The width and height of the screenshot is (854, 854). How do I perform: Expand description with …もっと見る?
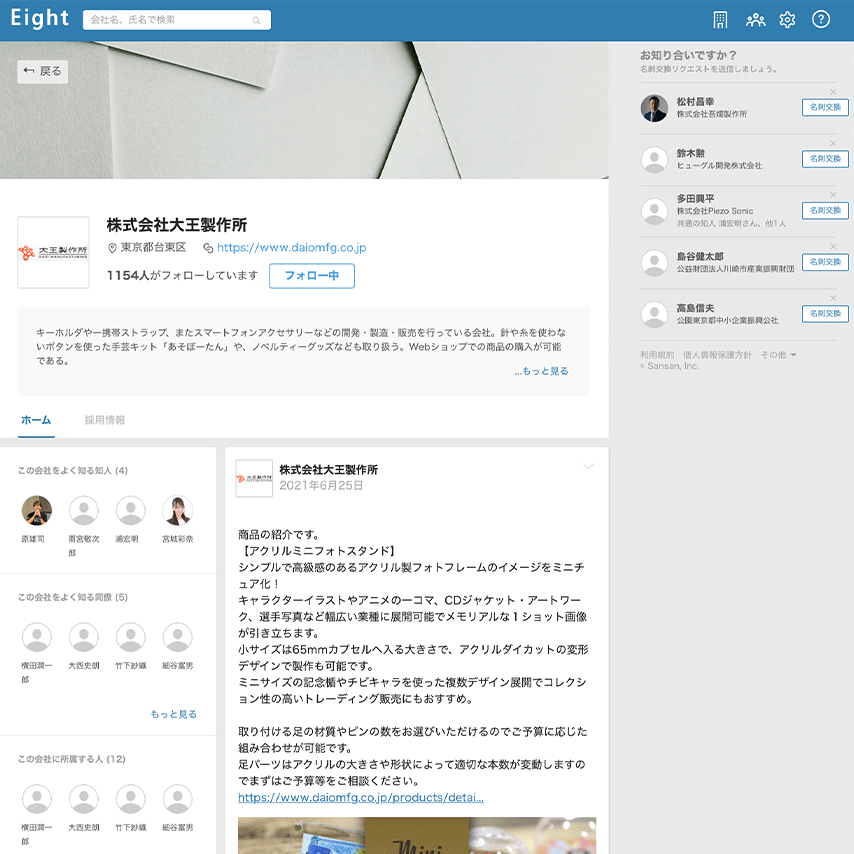pyautogui.click(x=541, y=371)
